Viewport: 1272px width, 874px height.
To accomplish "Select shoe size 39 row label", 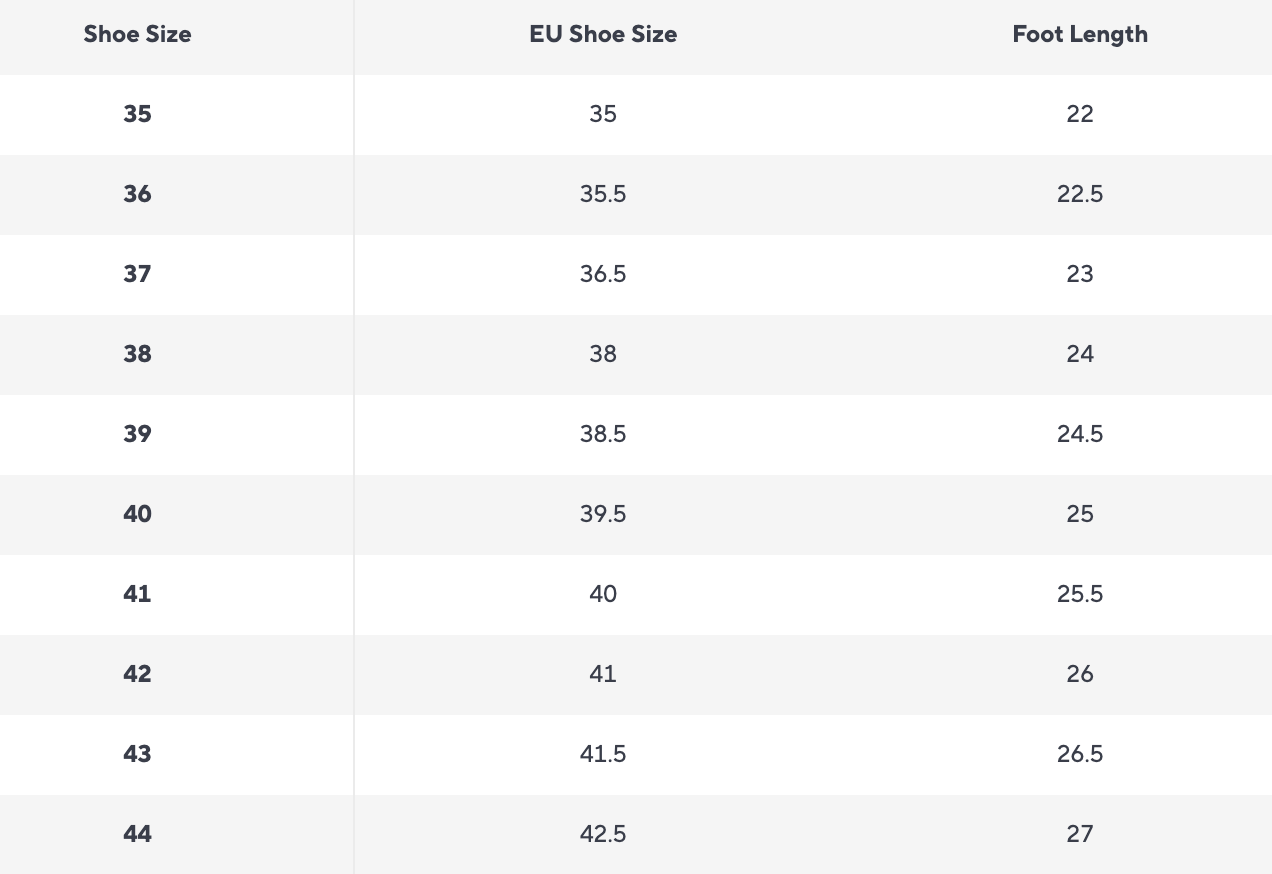I will pyautogui.click(x=137, y=434).
